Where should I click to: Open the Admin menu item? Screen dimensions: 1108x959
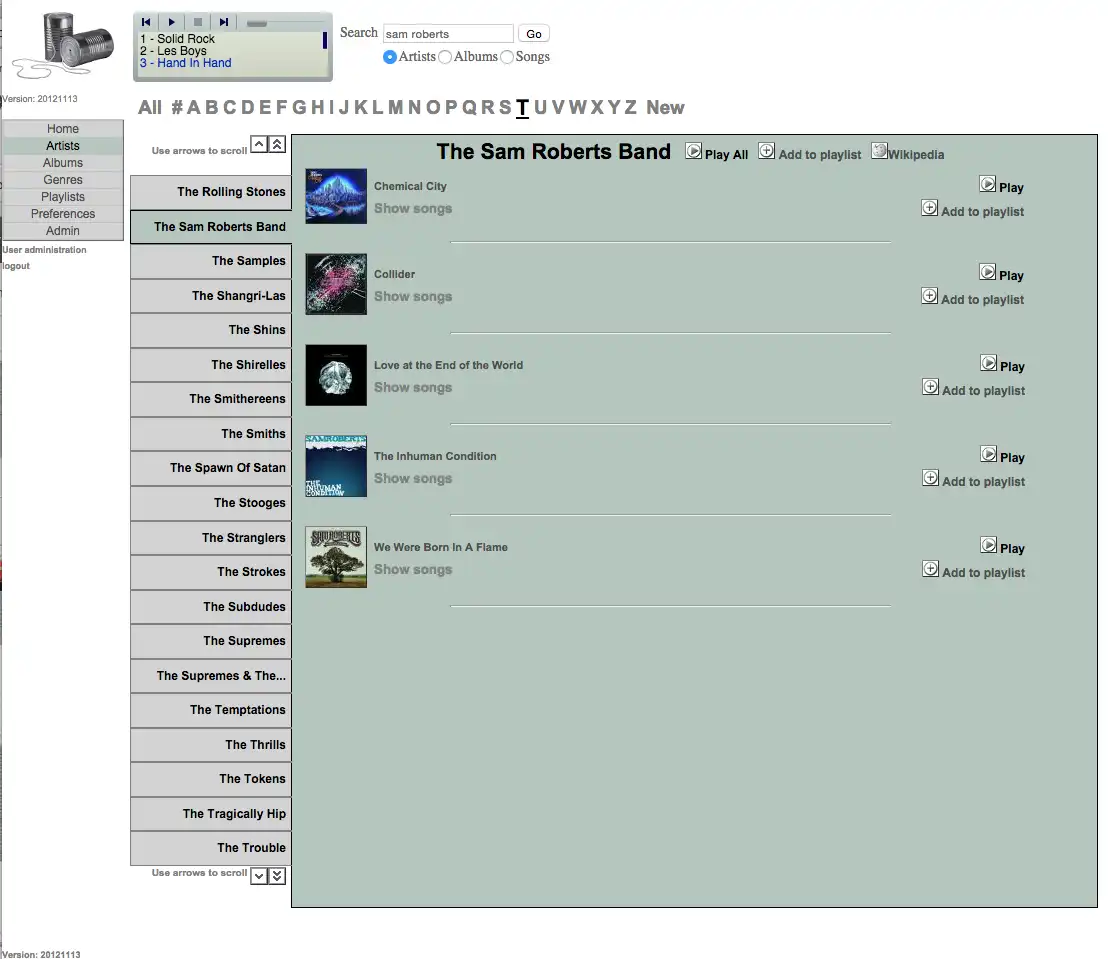[63, 230]
